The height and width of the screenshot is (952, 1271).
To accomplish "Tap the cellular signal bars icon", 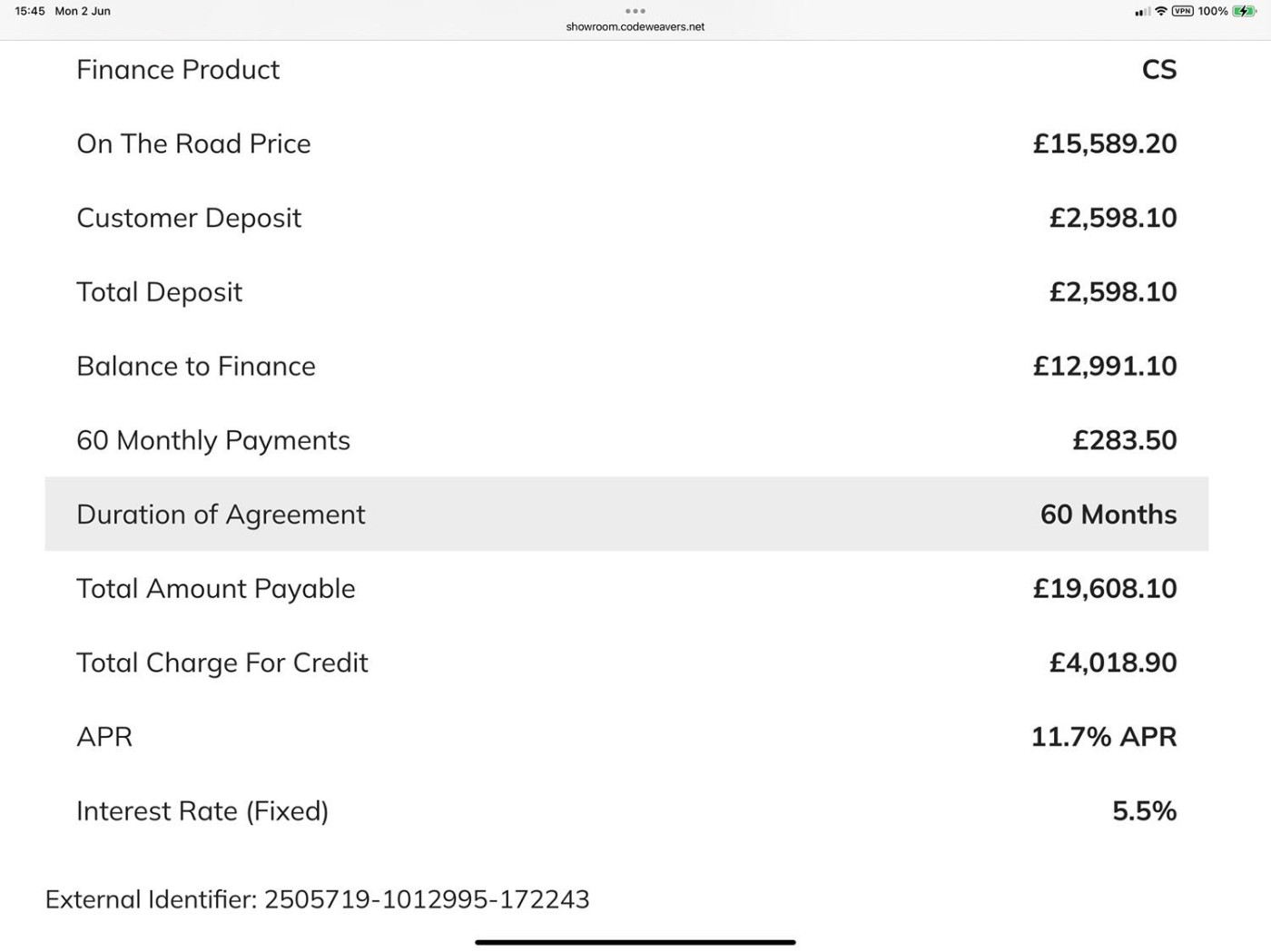I will (1142, 12).
